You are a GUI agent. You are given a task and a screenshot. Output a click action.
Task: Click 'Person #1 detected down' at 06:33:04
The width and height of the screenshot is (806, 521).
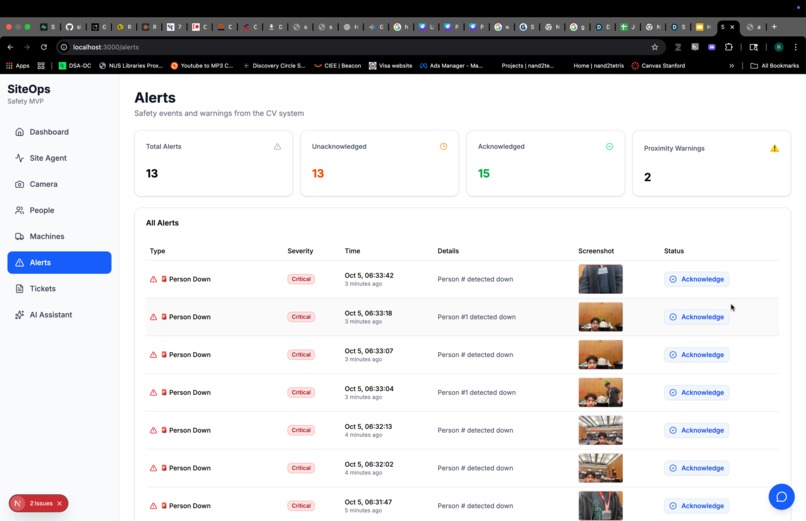click(x=477, y=393)
